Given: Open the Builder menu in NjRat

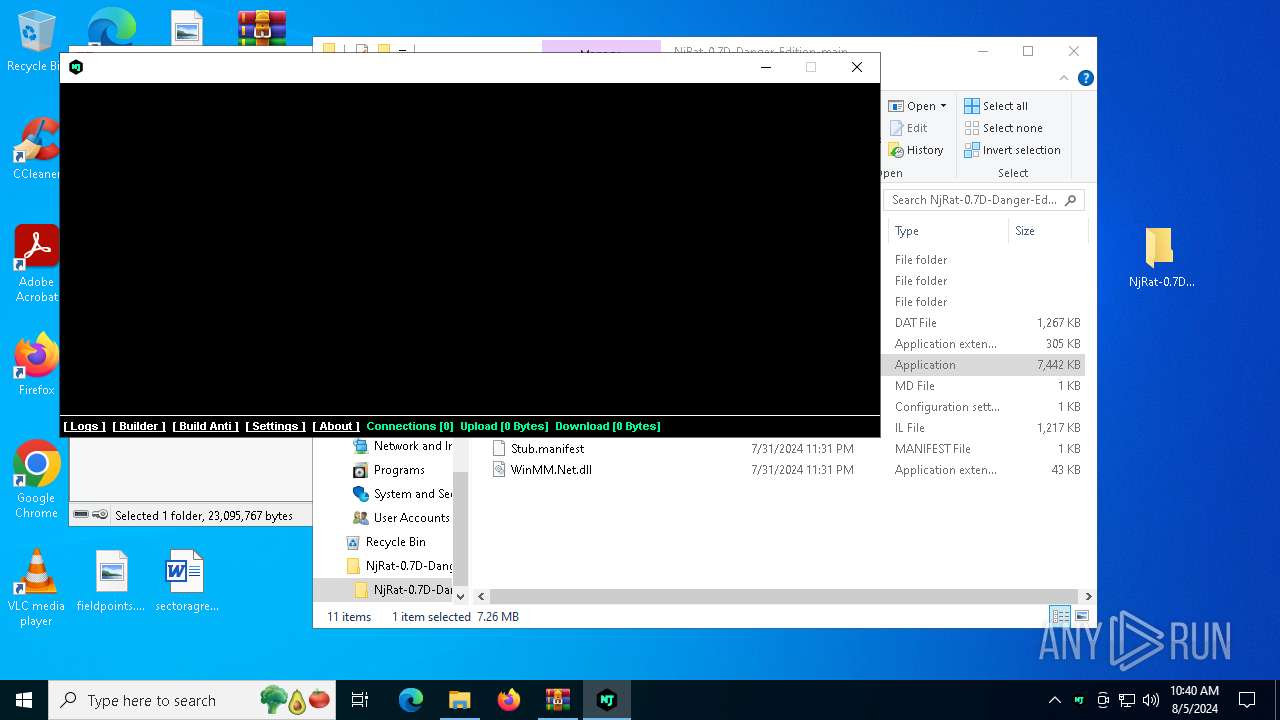Looking at the screenshot, I should [139, 426].
